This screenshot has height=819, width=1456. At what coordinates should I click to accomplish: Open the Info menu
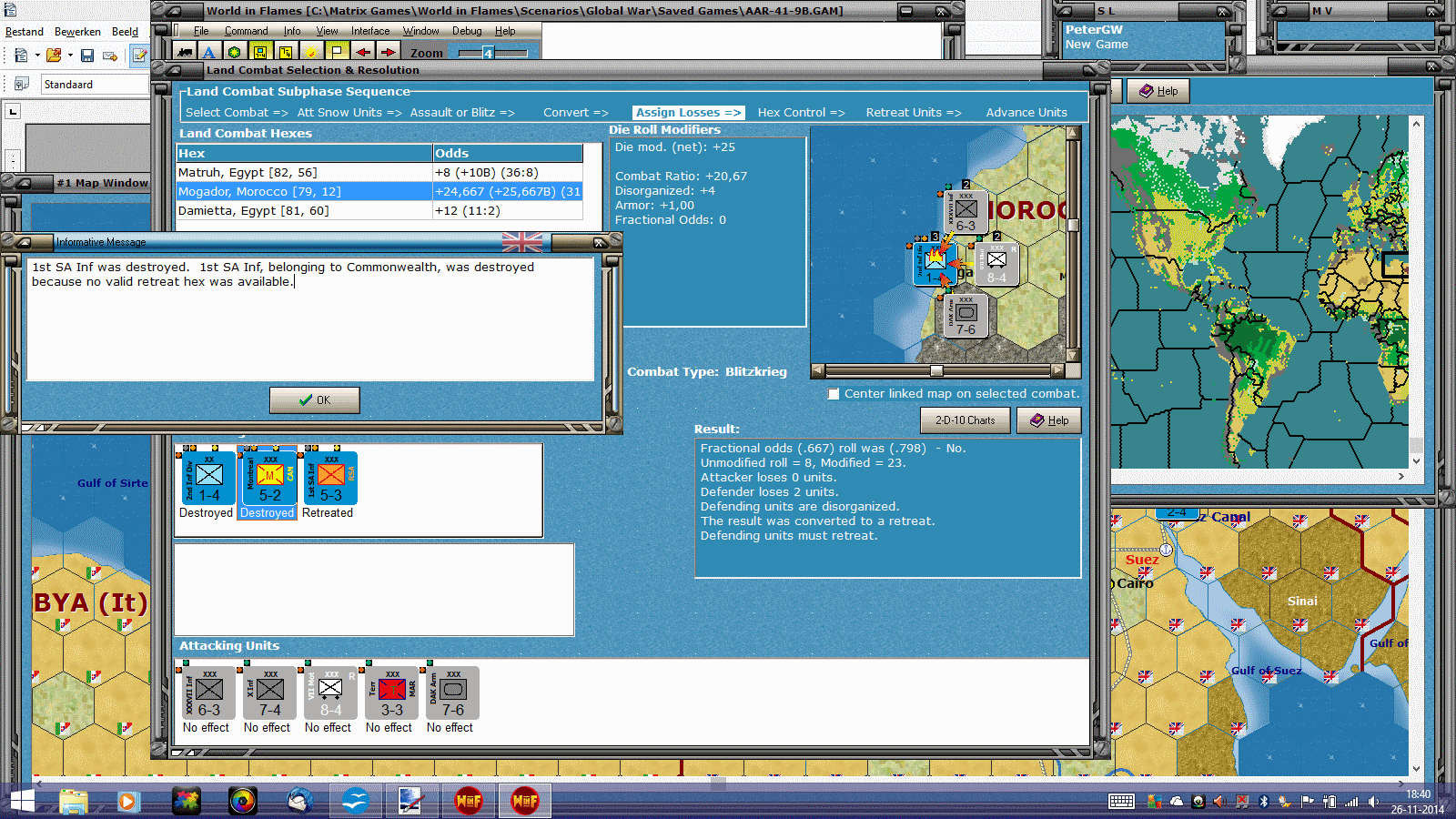pyautogui.click(x=292, y=31)
